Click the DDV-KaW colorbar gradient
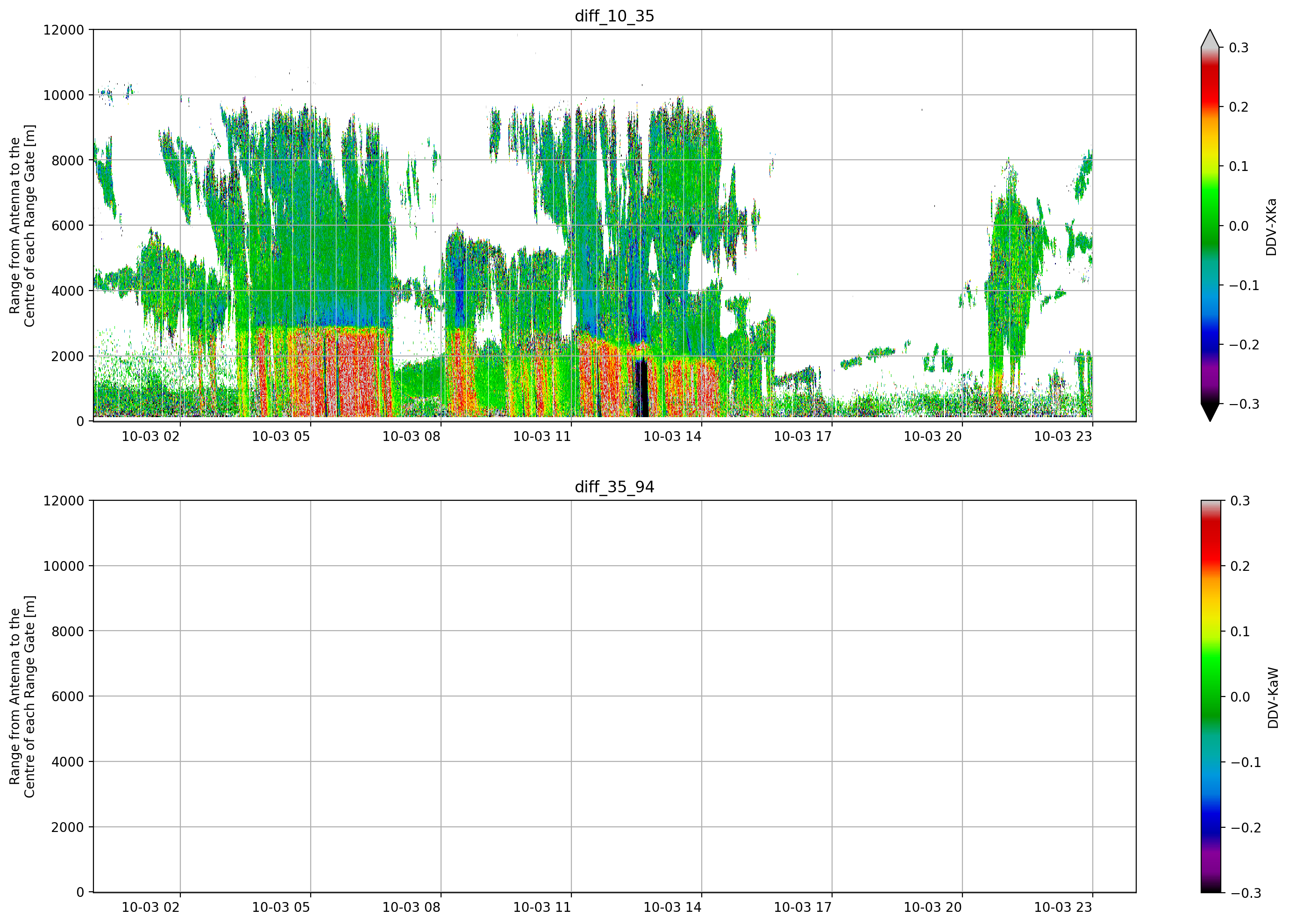This screenshot has height=924, width=1289. click(1210, 697)
